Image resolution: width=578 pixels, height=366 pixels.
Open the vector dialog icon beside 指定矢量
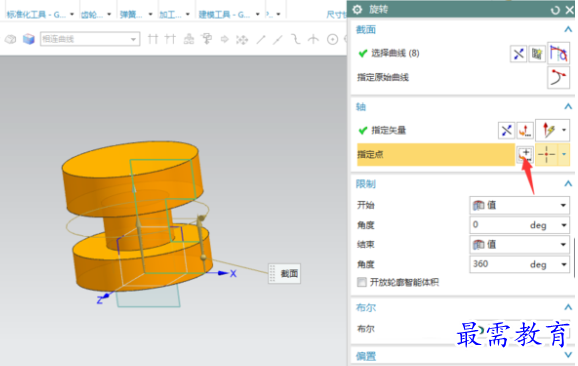[x=525, y=130]
